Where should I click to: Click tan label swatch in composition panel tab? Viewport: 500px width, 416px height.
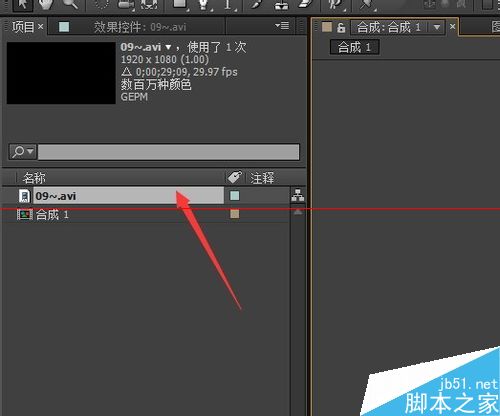click(x=327, y=27)
